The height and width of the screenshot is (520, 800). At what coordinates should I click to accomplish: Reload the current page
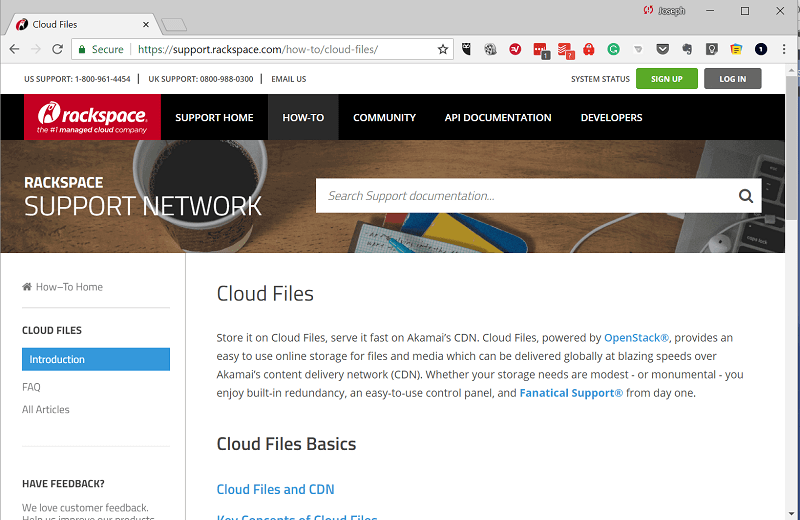pos(58,49)
